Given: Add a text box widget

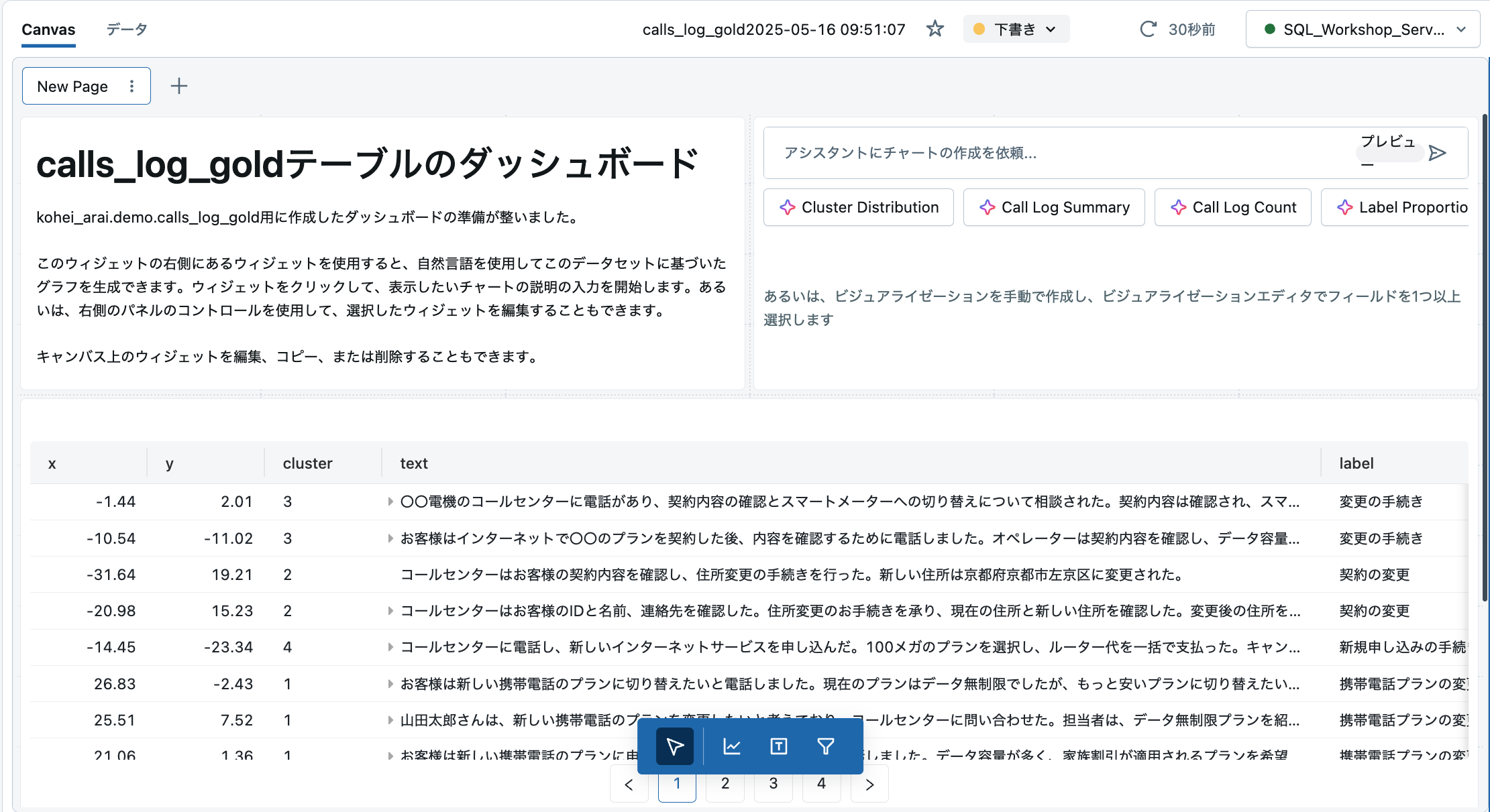Looking at the screenshot, I should [x=778, y=746].
